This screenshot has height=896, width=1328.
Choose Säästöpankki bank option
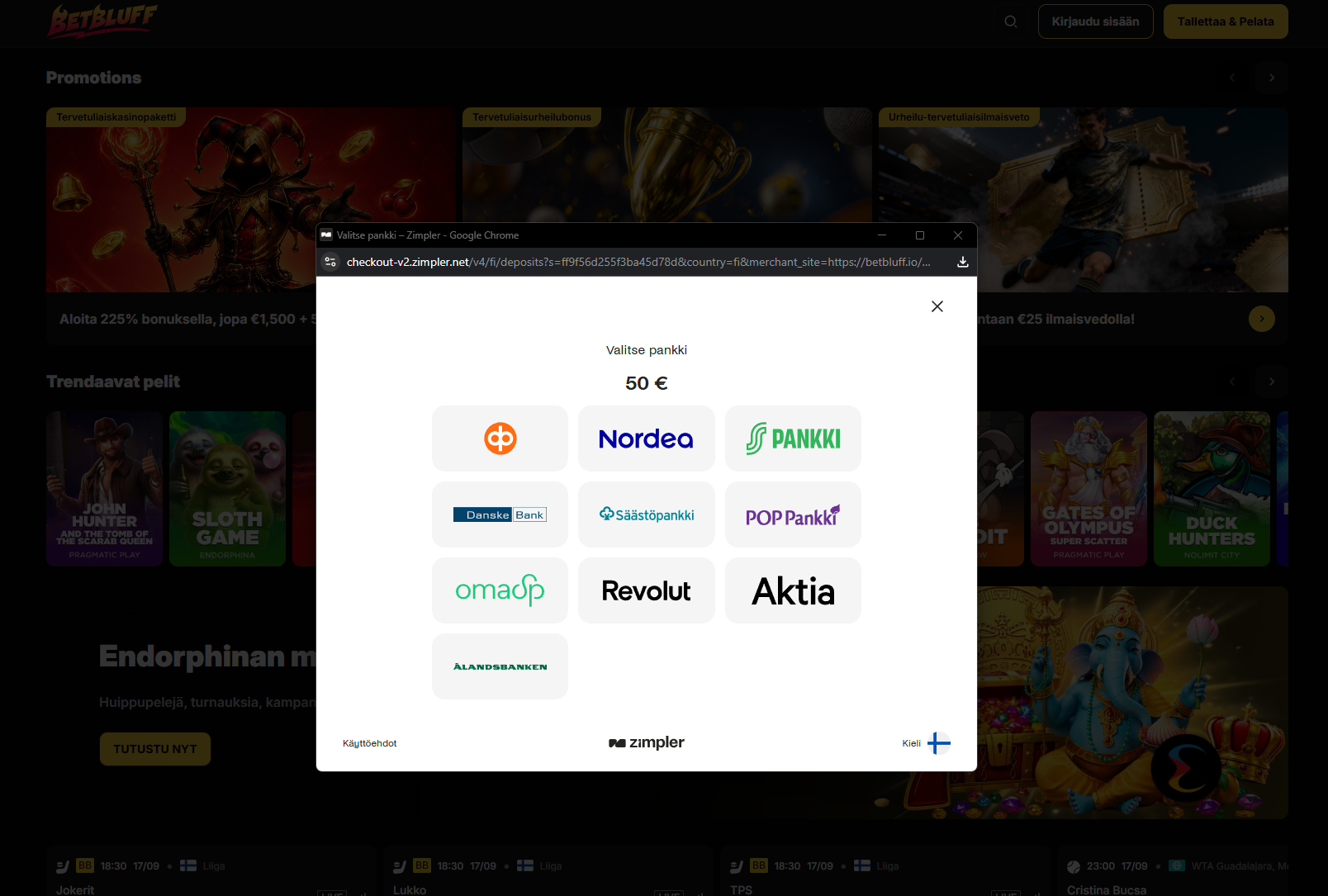tap(646, 514)
